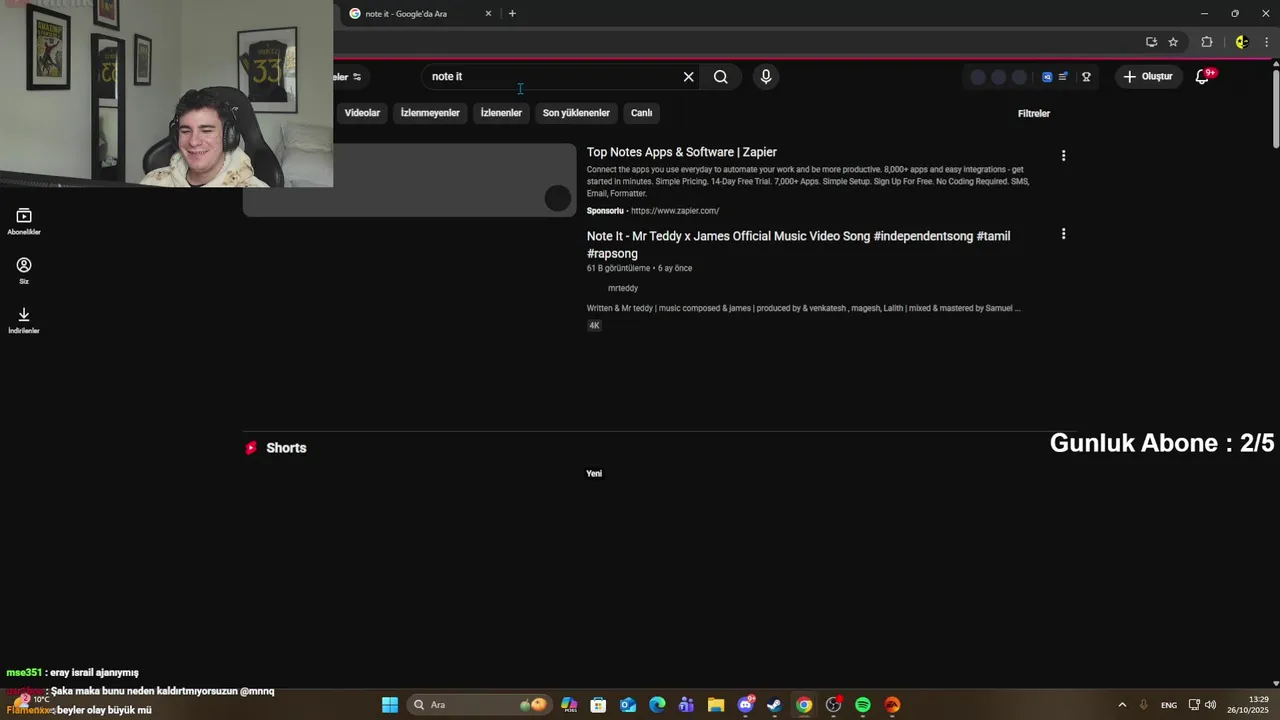Viewport: 1280px width, 720px height.
Task: Select the Videolar filter chip
Action: pyautogui.click(x=362, y=113)
